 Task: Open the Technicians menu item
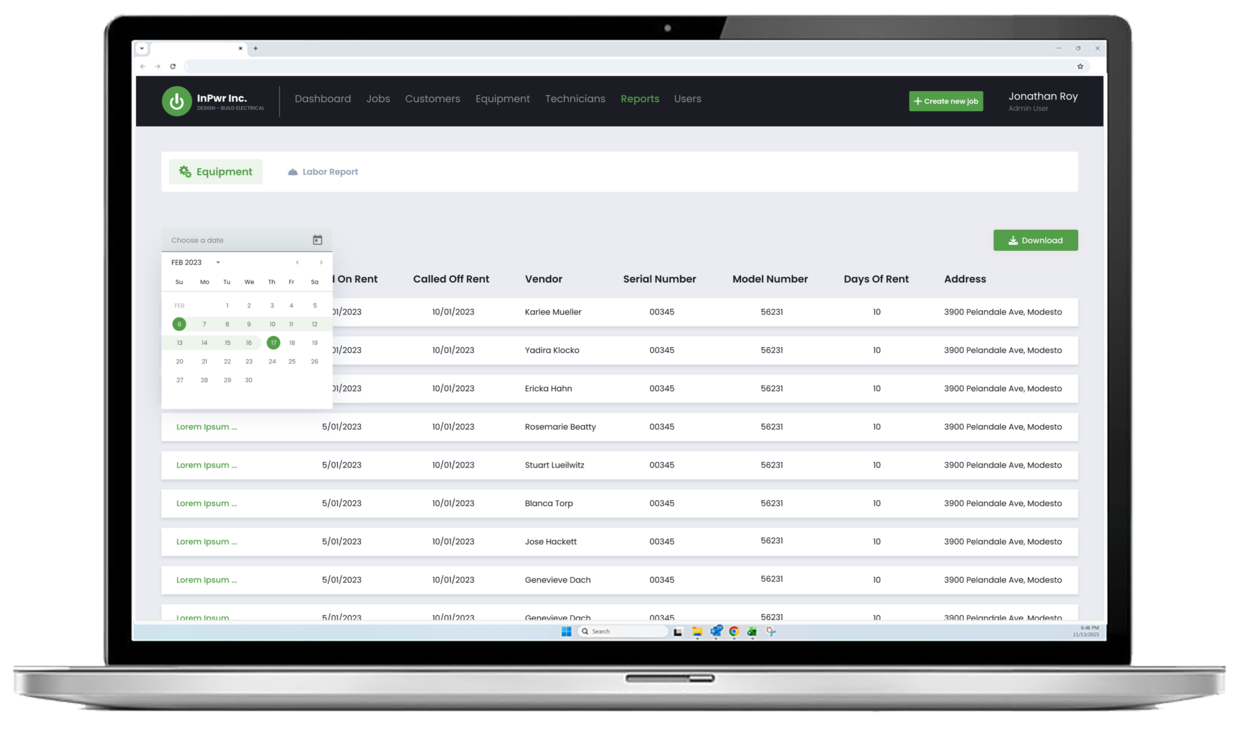(x=575, y=99)
